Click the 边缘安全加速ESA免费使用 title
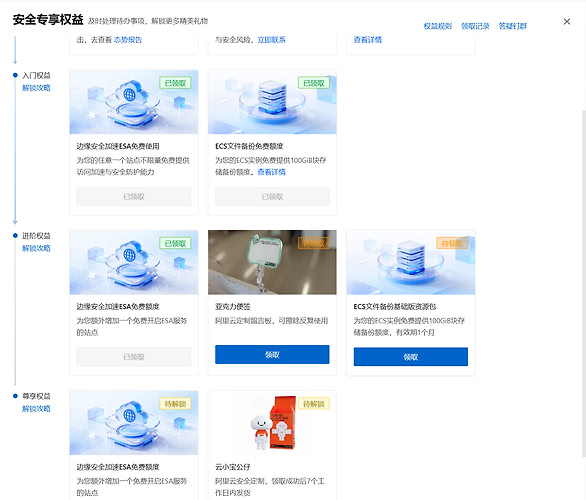 118,146
